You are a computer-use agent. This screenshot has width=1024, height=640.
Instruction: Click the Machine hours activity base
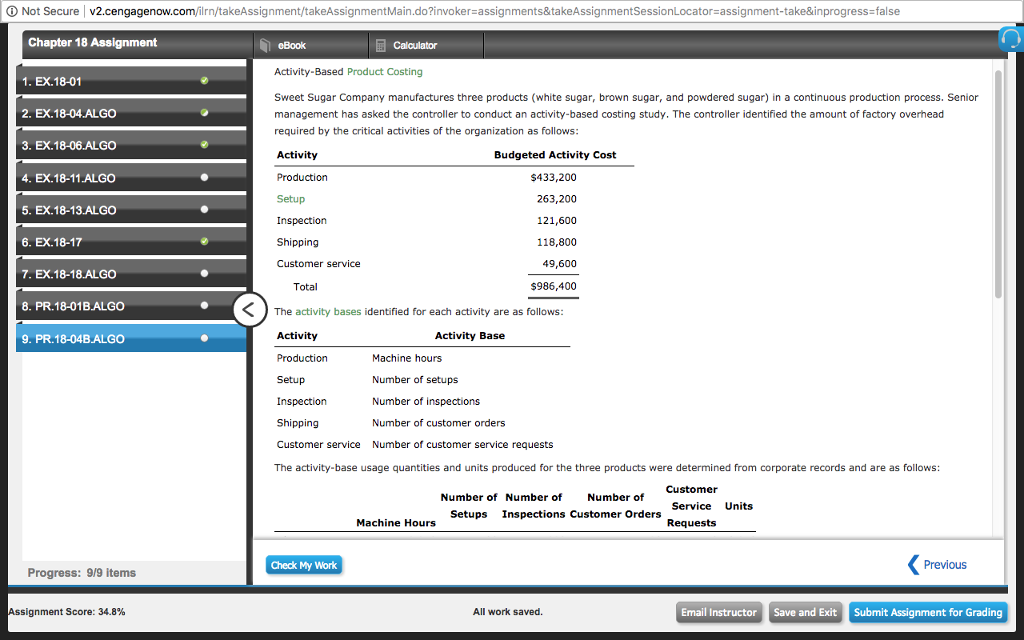407,358
